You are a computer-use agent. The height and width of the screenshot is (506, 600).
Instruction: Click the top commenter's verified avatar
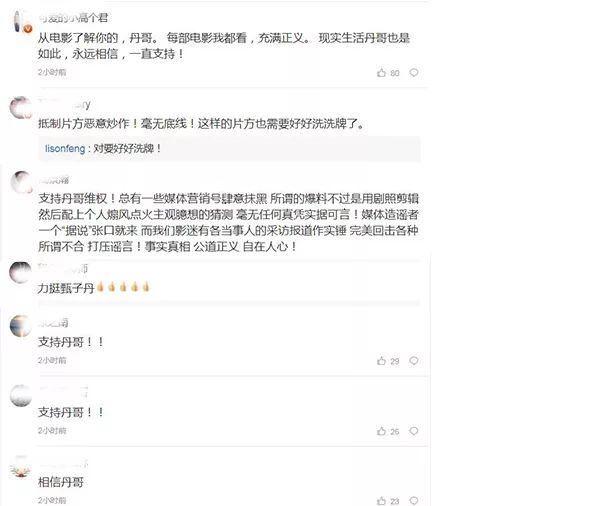click(x=21, y=22)
